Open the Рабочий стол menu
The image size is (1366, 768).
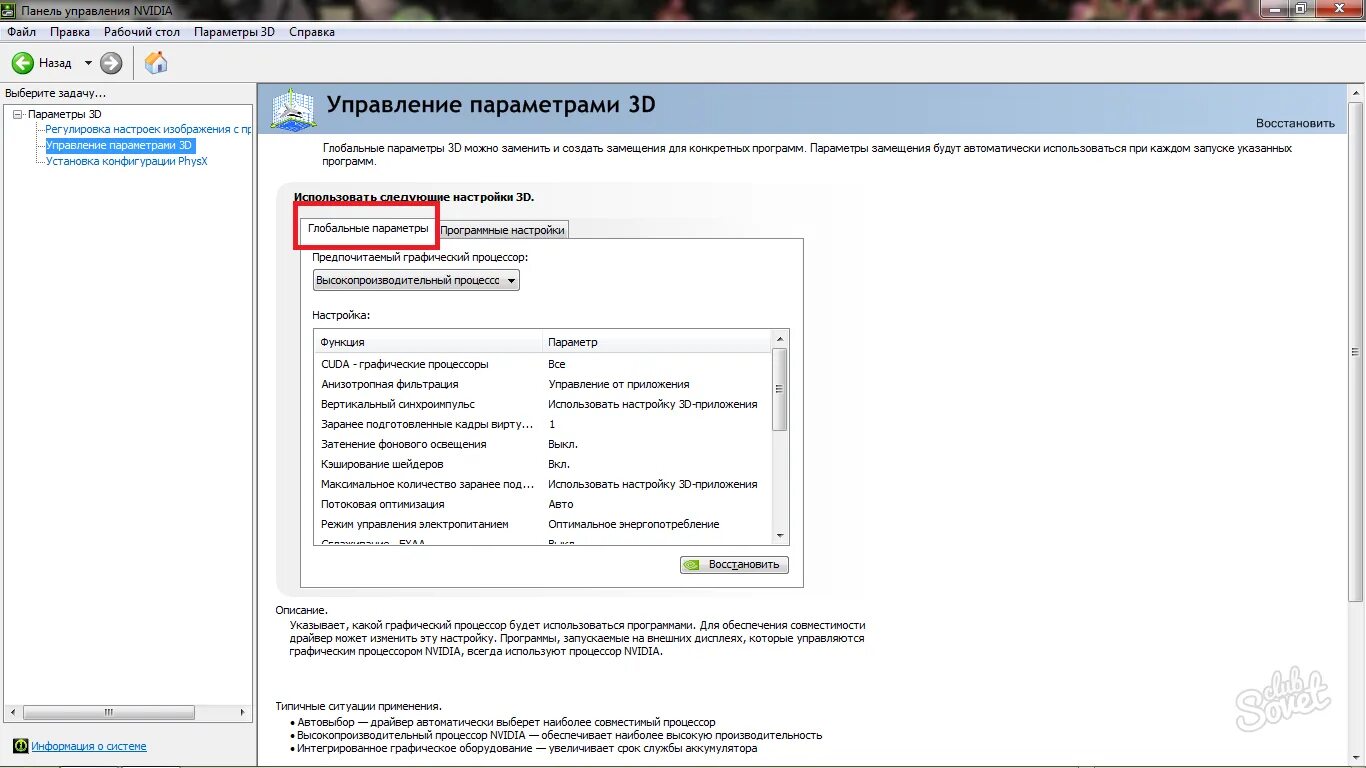tap(142, 32)
